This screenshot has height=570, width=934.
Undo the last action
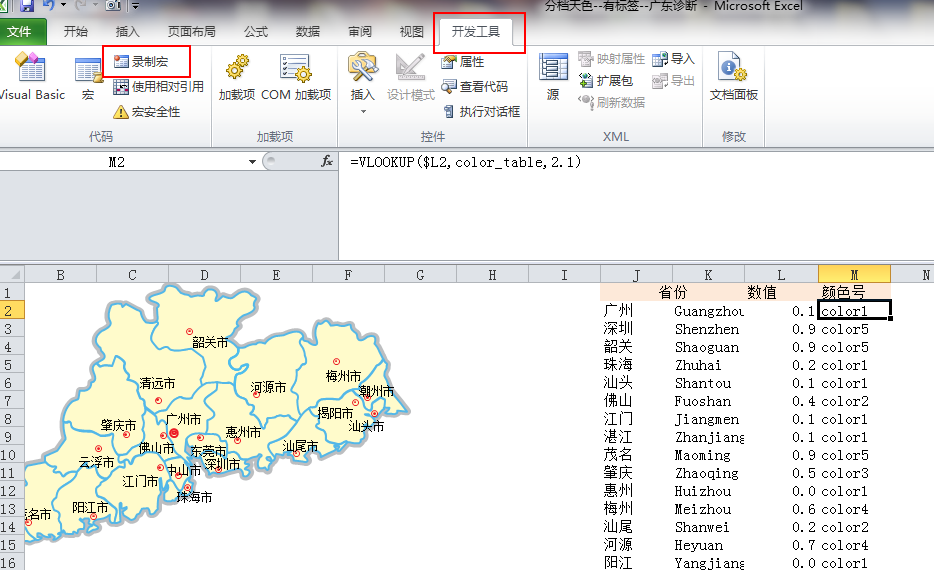point(49,6)
